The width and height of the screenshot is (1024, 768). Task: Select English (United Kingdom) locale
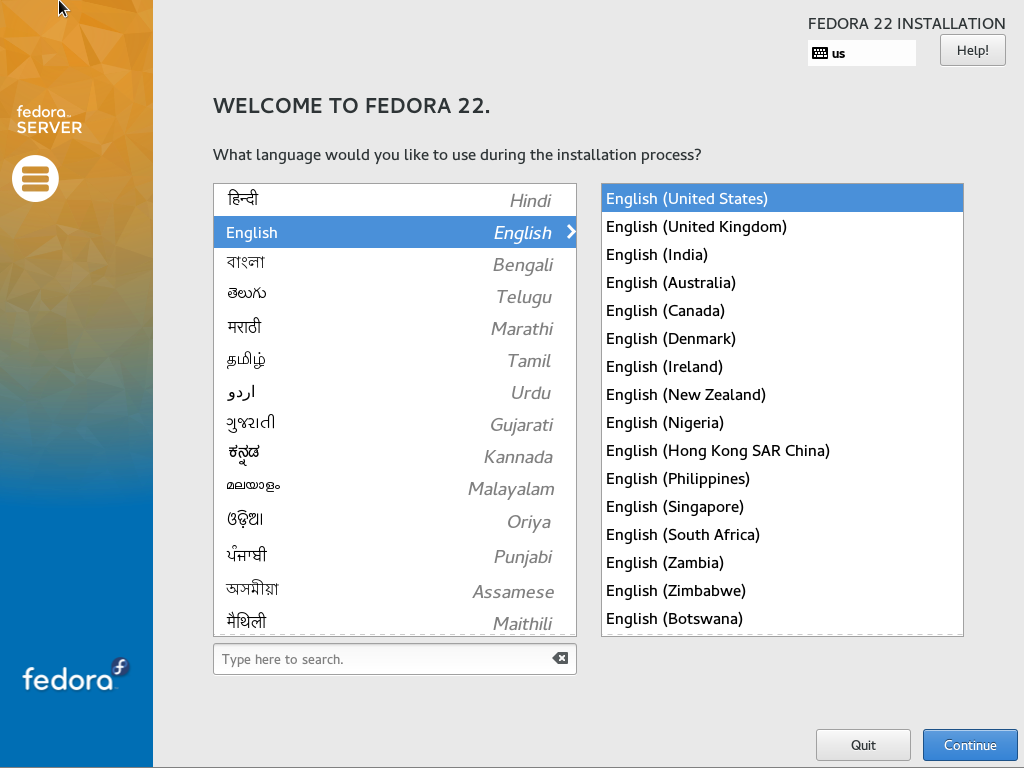[782, 227]
